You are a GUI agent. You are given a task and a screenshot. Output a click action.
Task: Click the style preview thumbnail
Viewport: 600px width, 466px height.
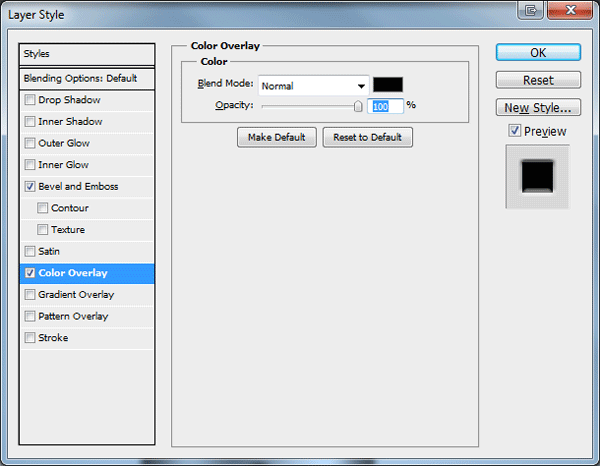[538, 177]
